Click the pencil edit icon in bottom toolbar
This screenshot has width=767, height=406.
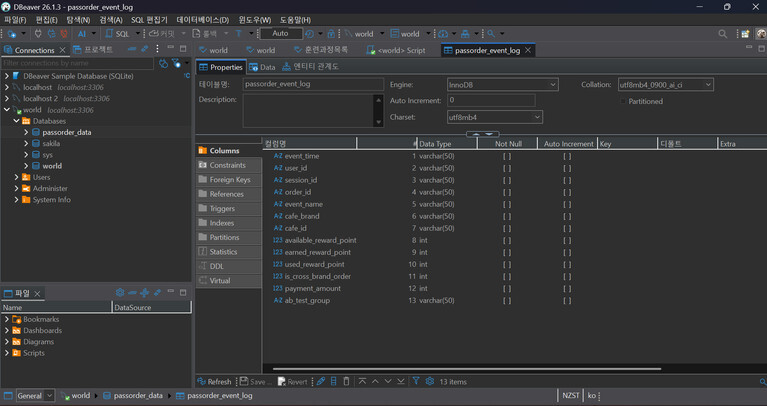[321, 381]
